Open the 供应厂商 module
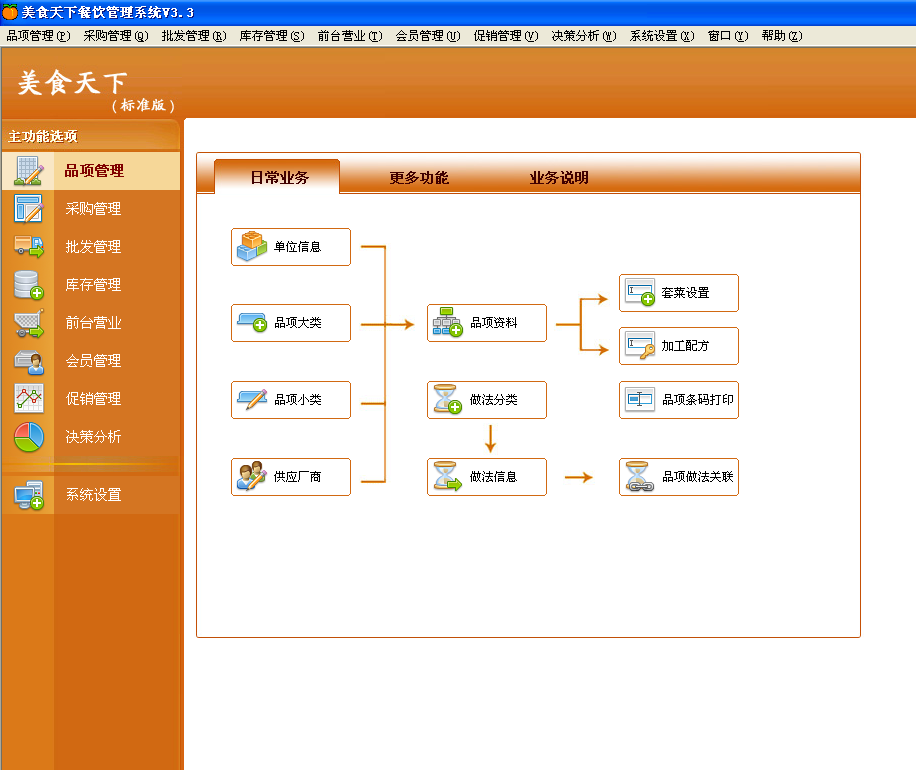The image size is (916, 770). pyautogui.click(x=291, y=477)
